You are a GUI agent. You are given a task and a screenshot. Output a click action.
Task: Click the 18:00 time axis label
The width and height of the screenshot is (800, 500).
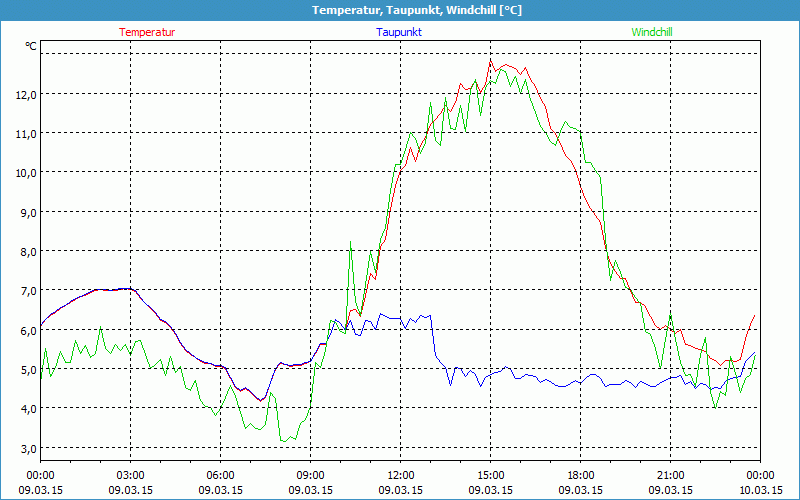pos(581,476)
